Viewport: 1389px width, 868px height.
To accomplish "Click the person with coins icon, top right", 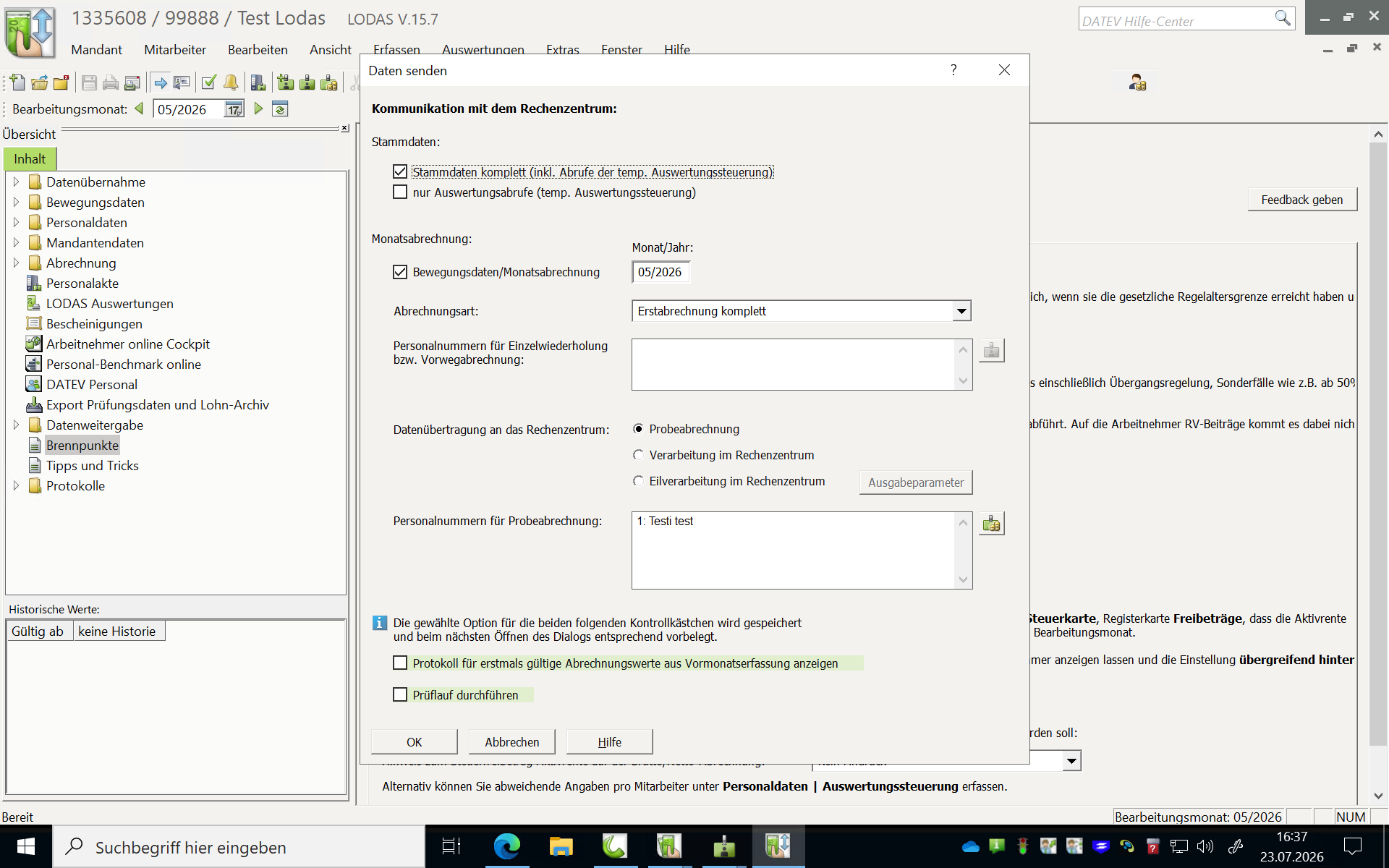I will point(1137,83).
